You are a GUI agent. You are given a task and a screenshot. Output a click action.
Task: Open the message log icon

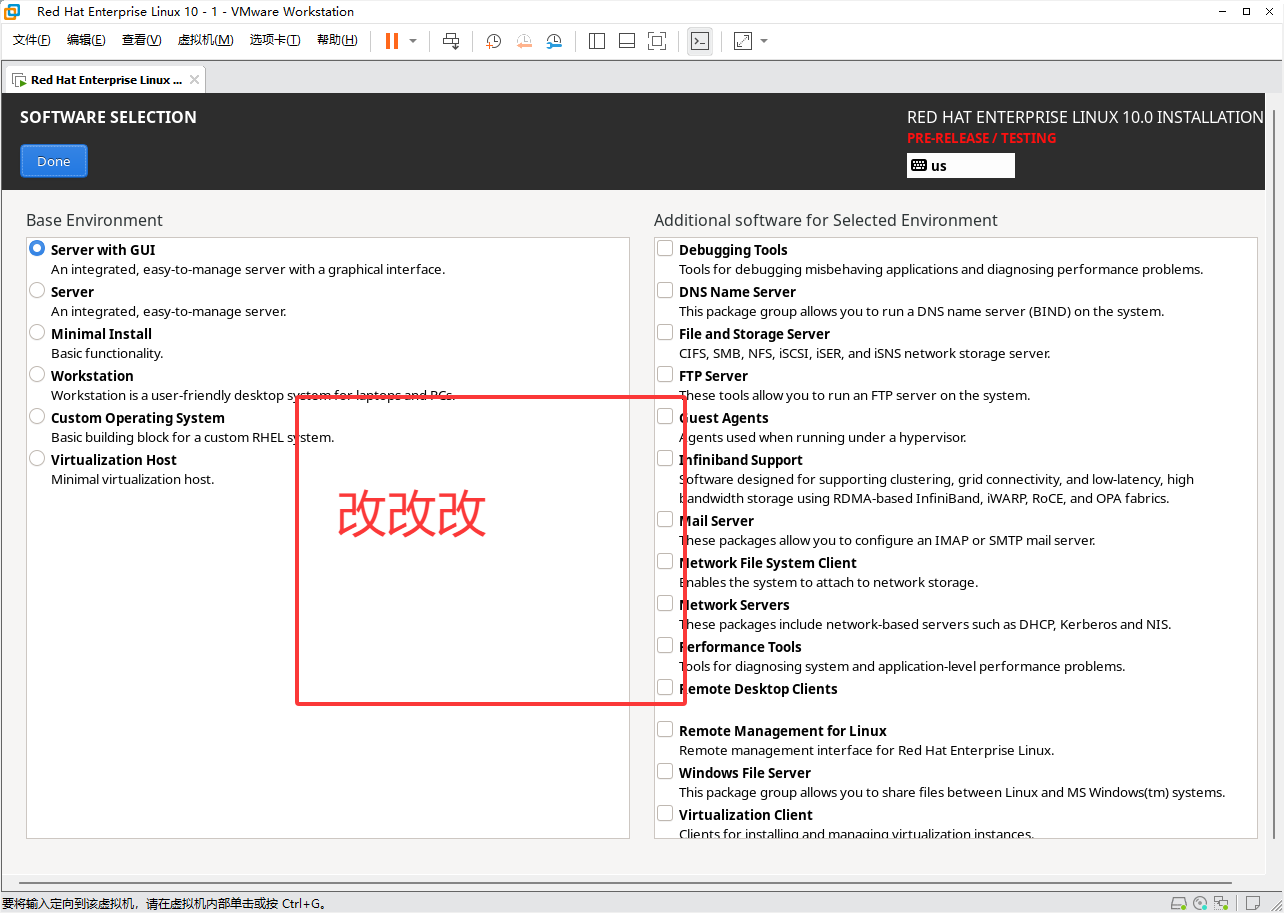click(x=1253, y=904)
